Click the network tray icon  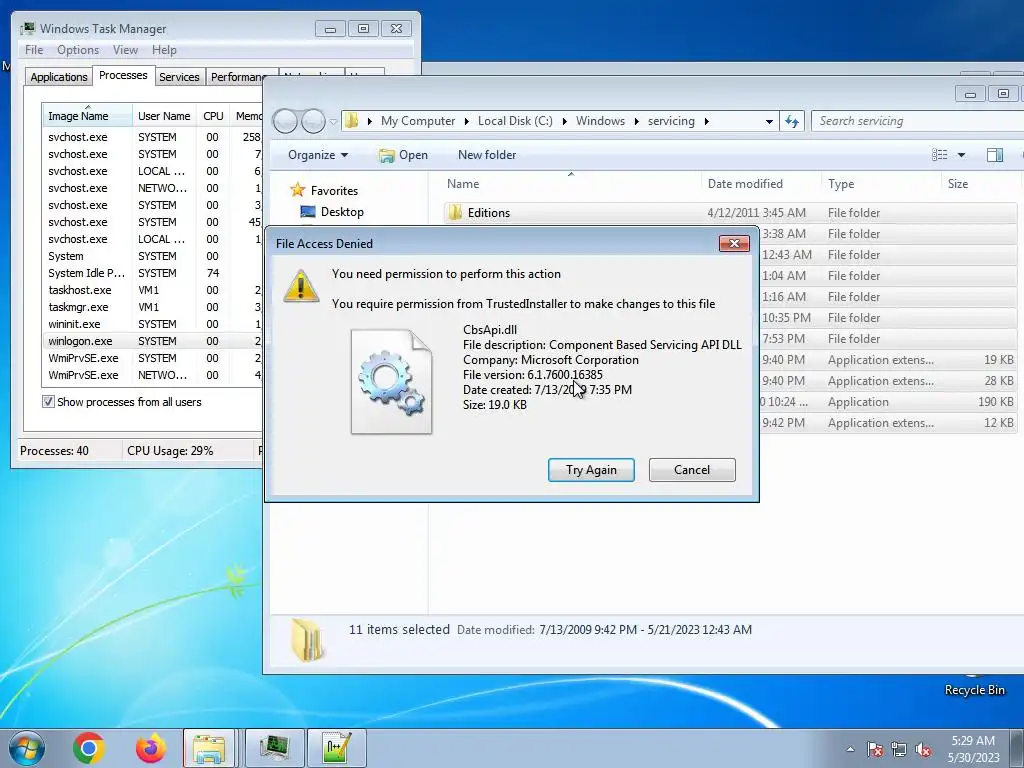(x=899, y=750)
